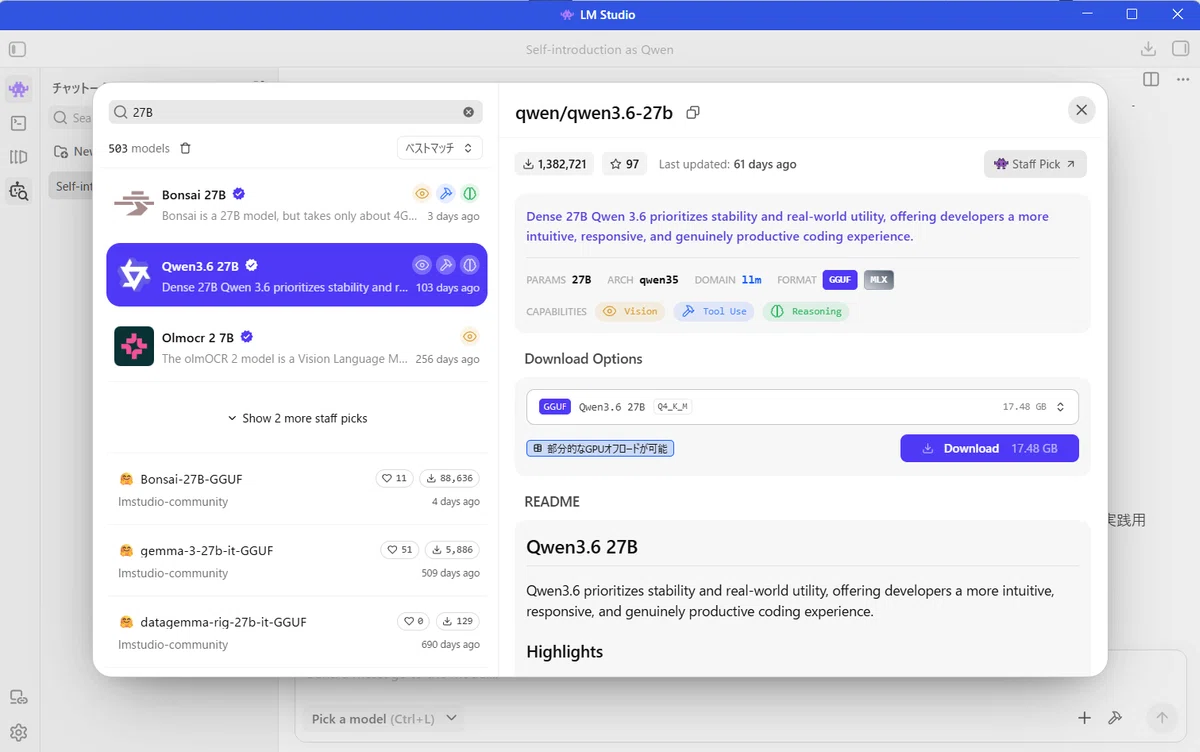Close the model search dialog
Screen dimensions: 1200x752
coord(1081,110)
